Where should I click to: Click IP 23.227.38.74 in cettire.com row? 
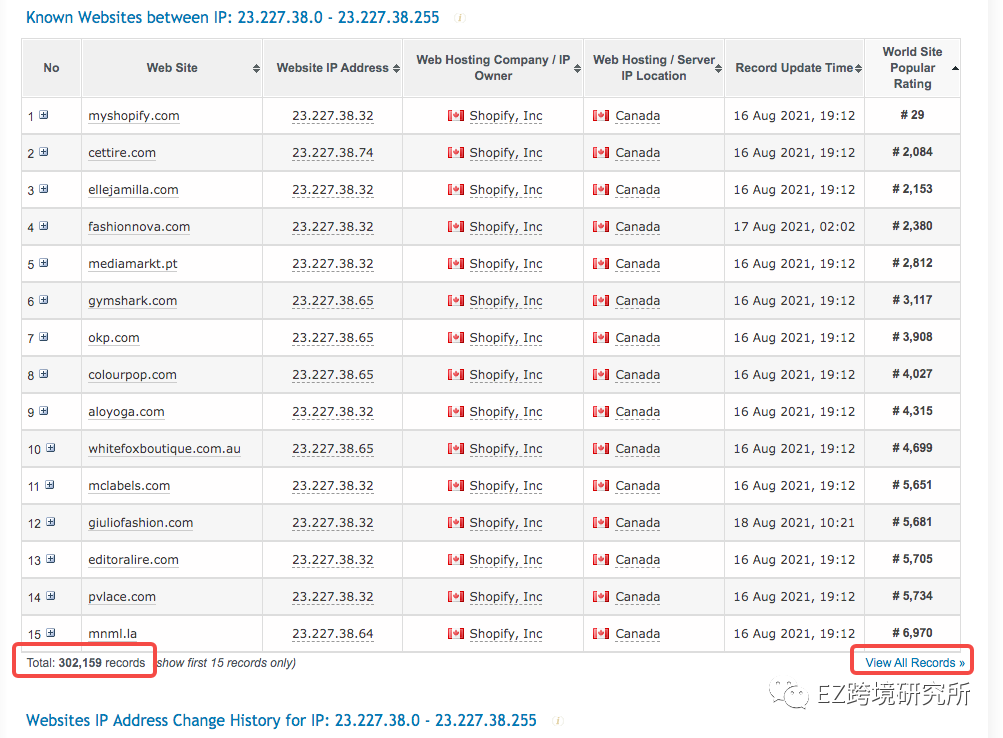[x=333, y=153]
